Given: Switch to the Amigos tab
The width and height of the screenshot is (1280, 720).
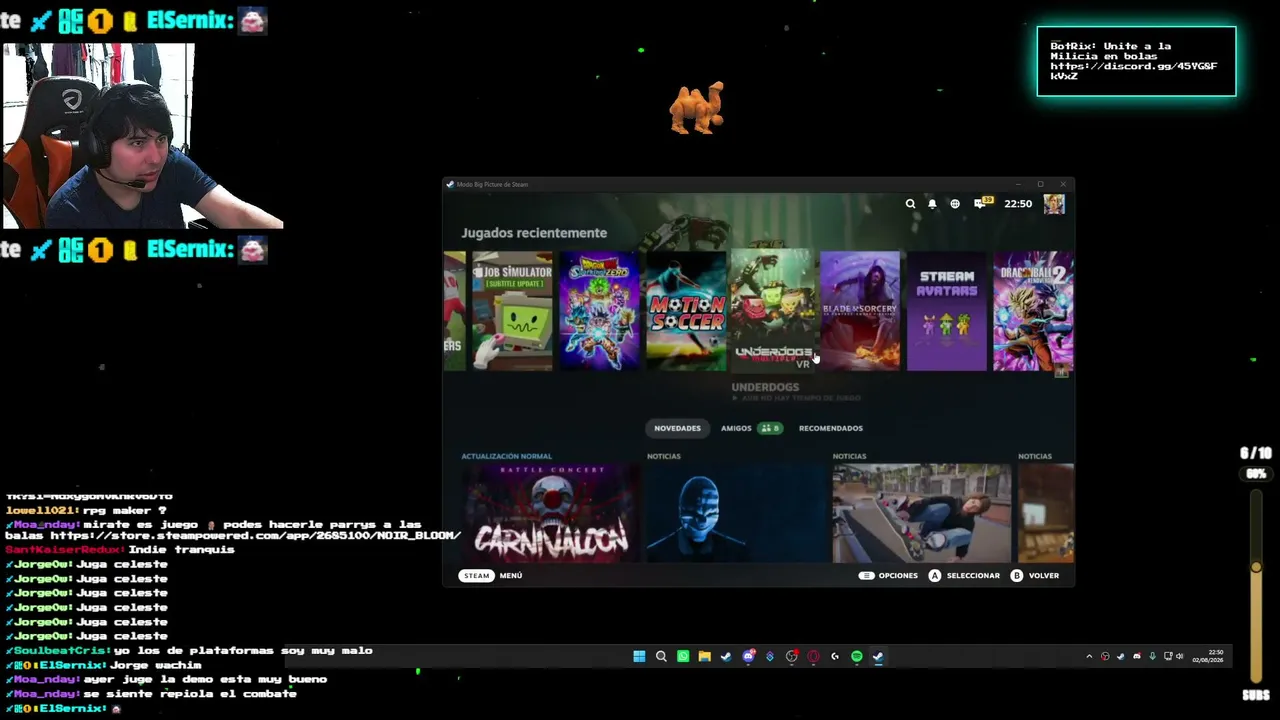Looking at the screenshot, I should (751, 428).
